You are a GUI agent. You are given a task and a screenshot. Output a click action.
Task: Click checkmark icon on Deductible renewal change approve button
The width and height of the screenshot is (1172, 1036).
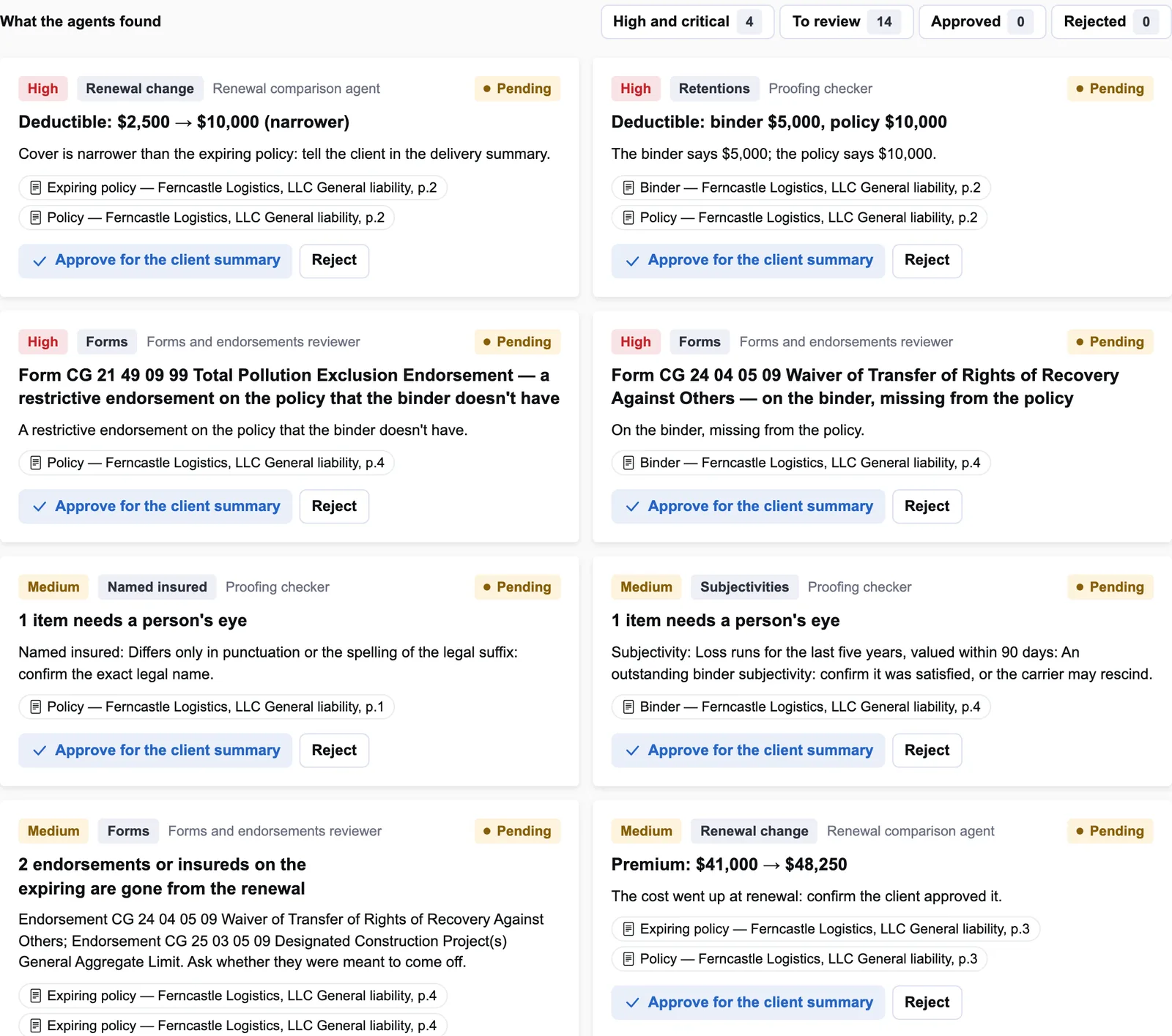point(40,261)
